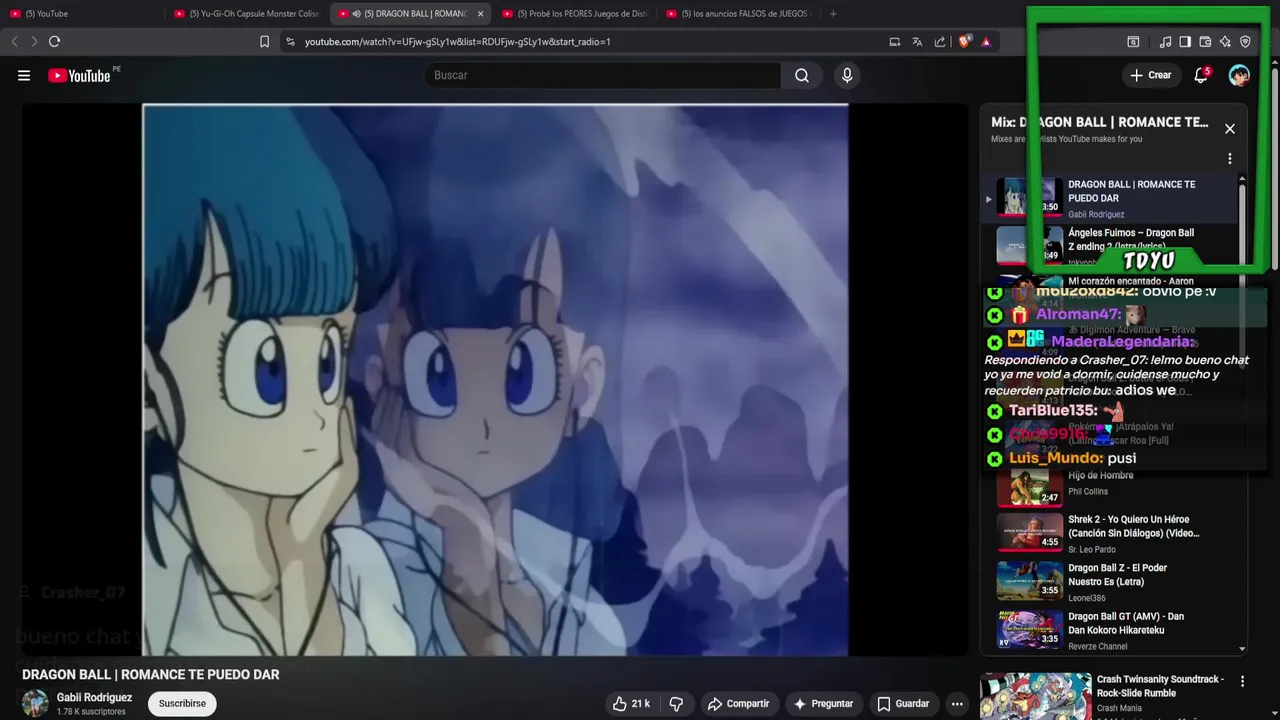Open the Crear menu
The width and height of the screenshot is (1280, 720).
point(1151,75)
